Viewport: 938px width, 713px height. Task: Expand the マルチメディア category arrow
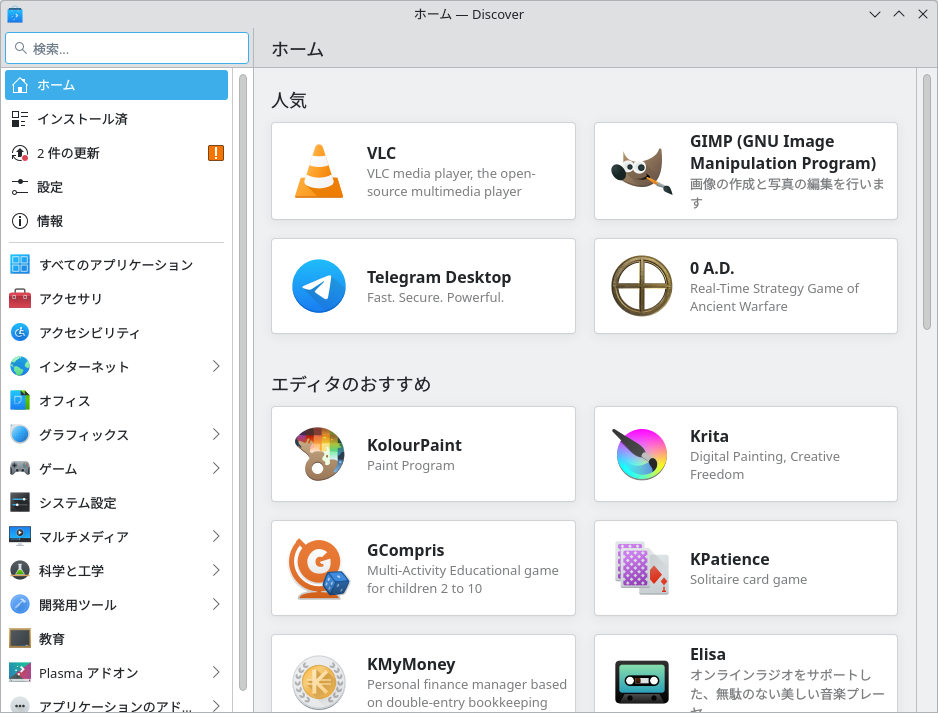point(216,537)
